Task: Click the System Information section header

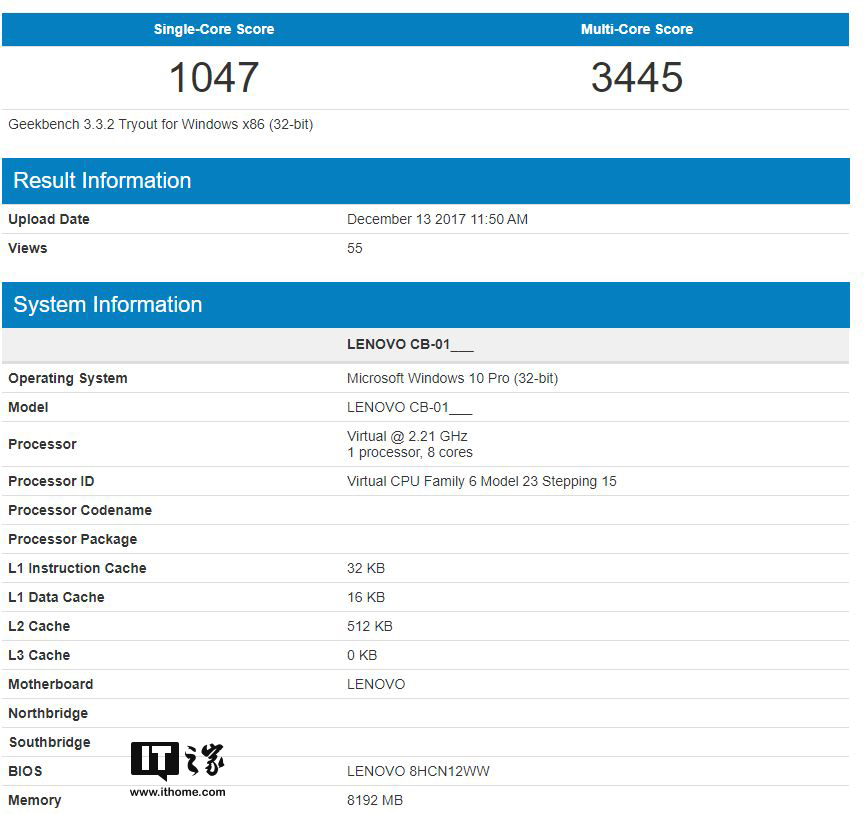Action: [426, 305]
